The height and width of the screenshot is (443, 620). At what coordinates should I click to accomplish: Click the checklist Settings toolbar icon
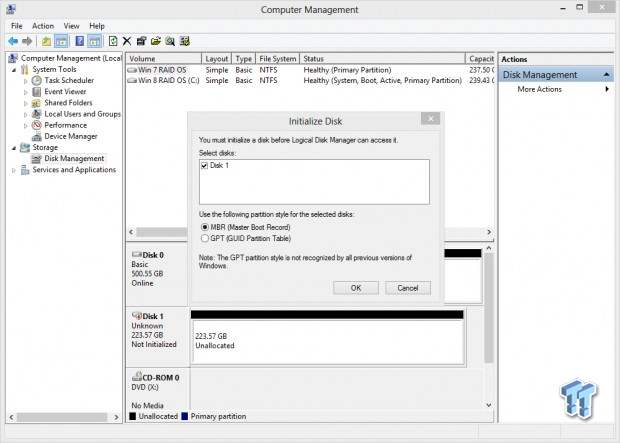click(185, 41)
